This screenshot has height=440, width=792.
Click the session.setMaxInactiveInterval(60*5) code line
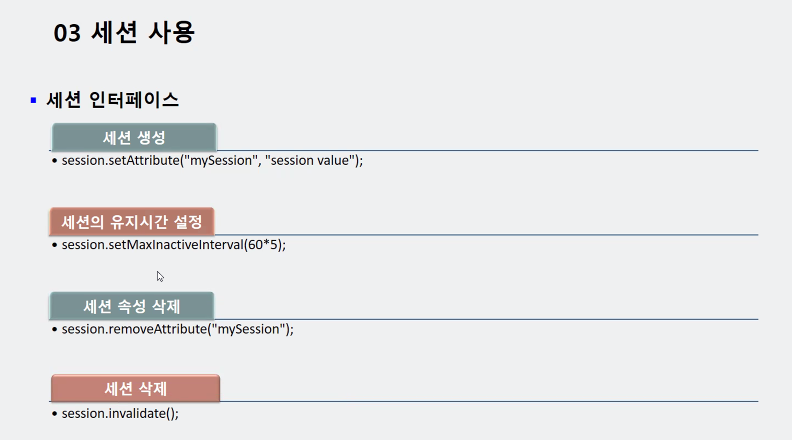[174, 245]
